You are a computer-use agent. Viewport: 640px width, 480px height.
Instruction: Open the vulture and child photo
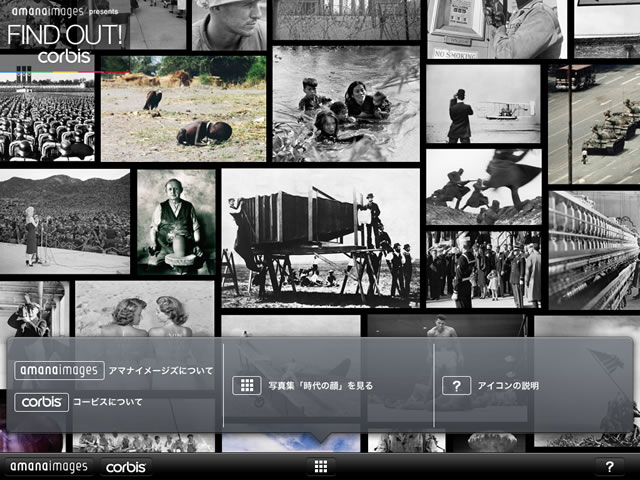(x=184, y=109)
